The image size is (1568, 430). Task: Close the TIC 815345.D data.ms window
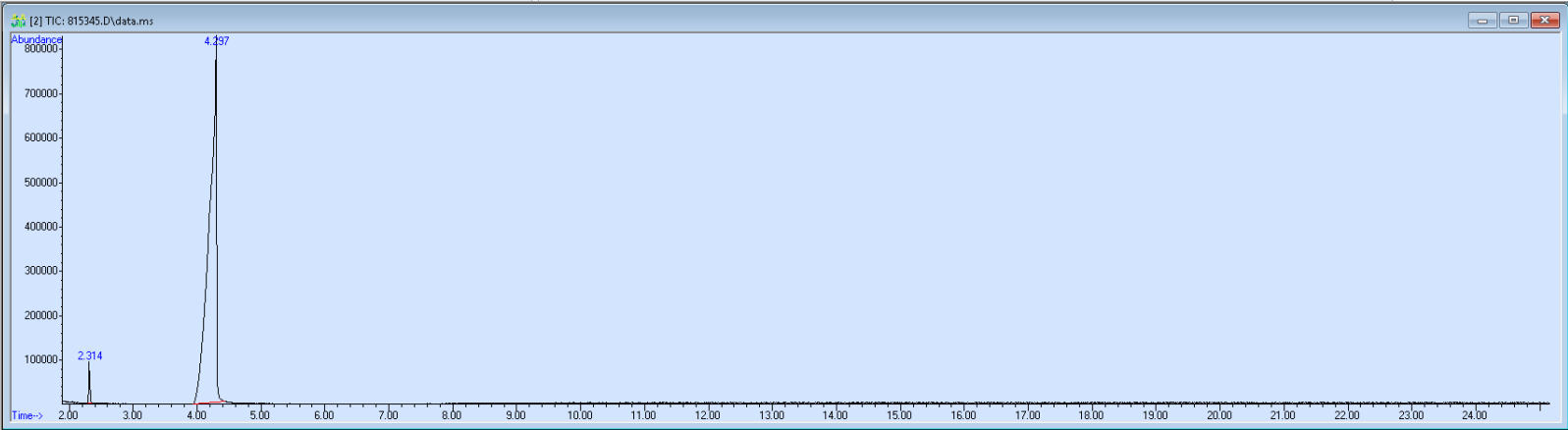[1544, 20]
